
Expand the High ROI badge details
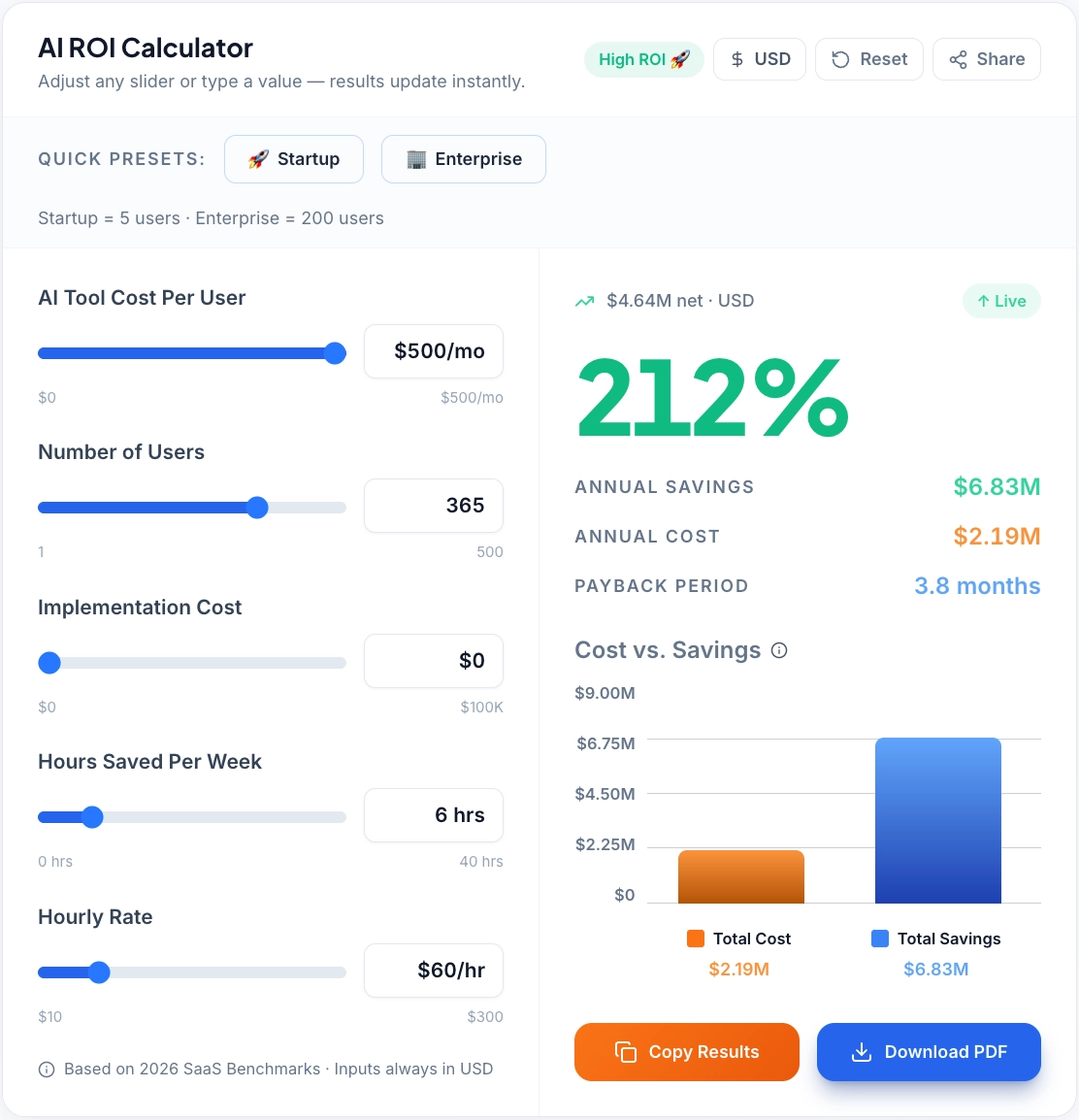click(643, 58)
